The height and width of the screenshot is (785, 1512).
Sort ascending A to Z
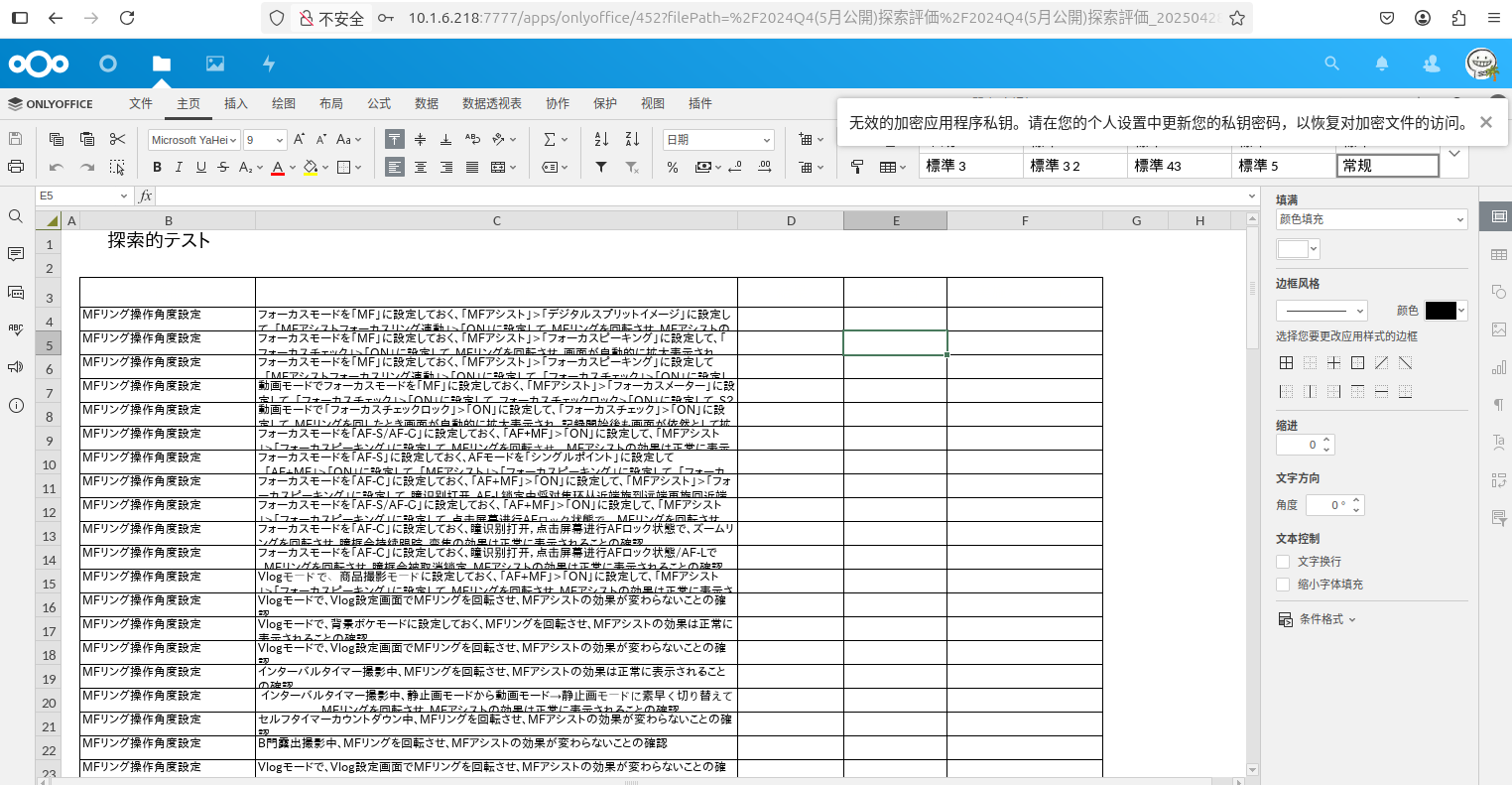(x=601, y=140)
